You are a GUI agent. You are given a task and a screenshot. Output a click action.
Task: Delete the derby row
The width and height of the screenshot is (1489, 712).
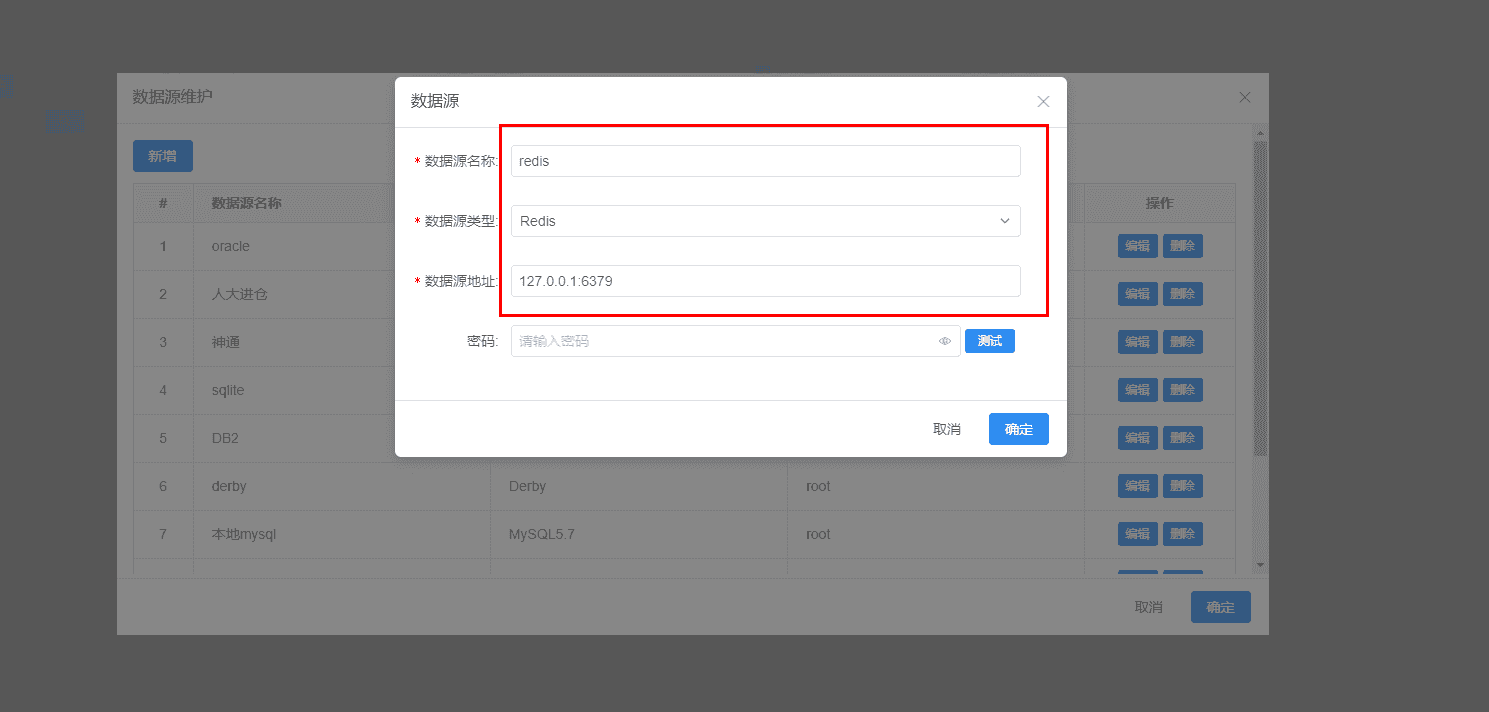1183,486
